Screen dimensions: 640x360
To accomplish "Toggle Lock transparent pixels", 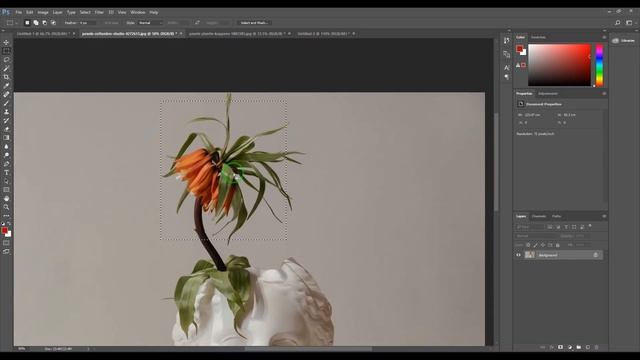I will pyautogui.click(x=528, y=245).
